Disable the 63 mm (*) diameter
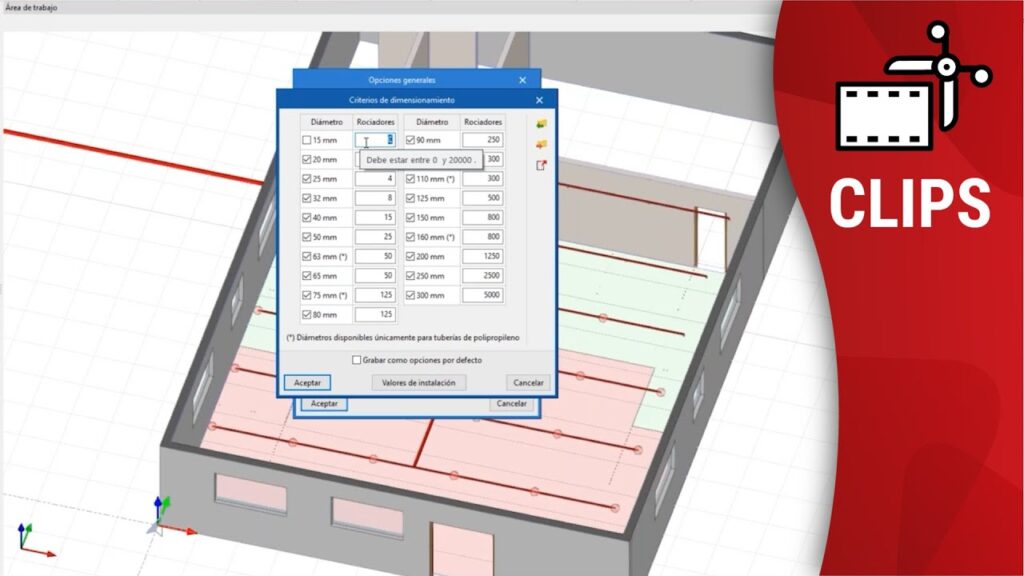 (307, 257)
